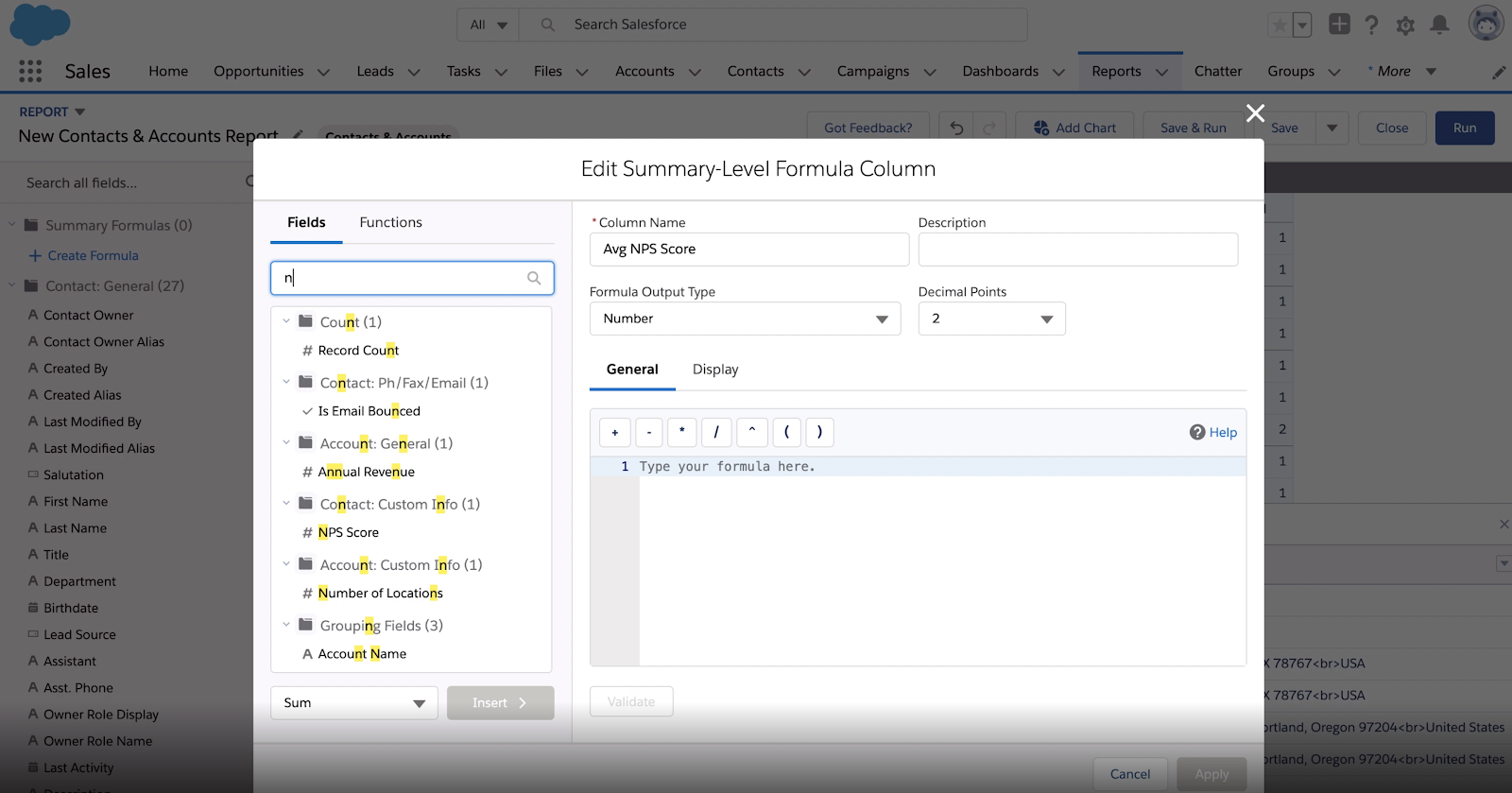The image size is (1512, 793).
Task: Open the Favorites star icon
Action: click(x=1280, y=26)
